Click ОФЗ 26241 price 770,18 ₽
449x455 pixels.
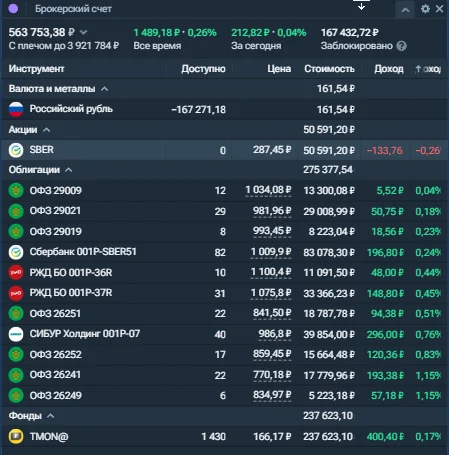272,375
